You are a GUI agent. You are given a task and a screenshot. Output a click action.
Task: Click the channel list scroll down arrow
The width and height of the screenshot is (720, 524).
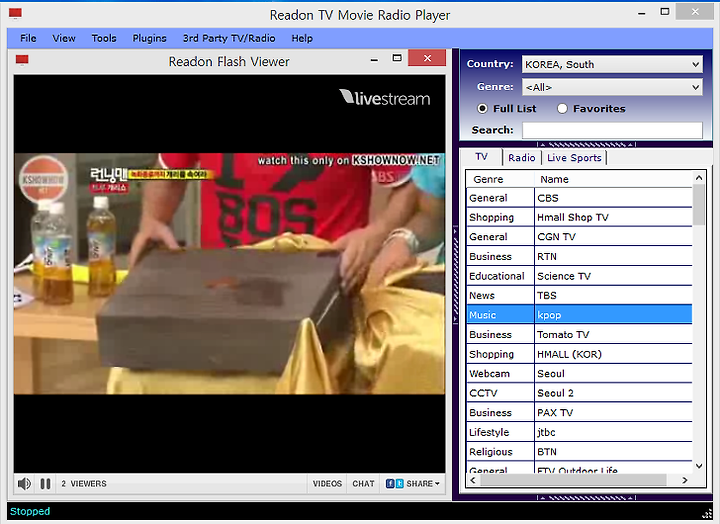pos(699,466)
